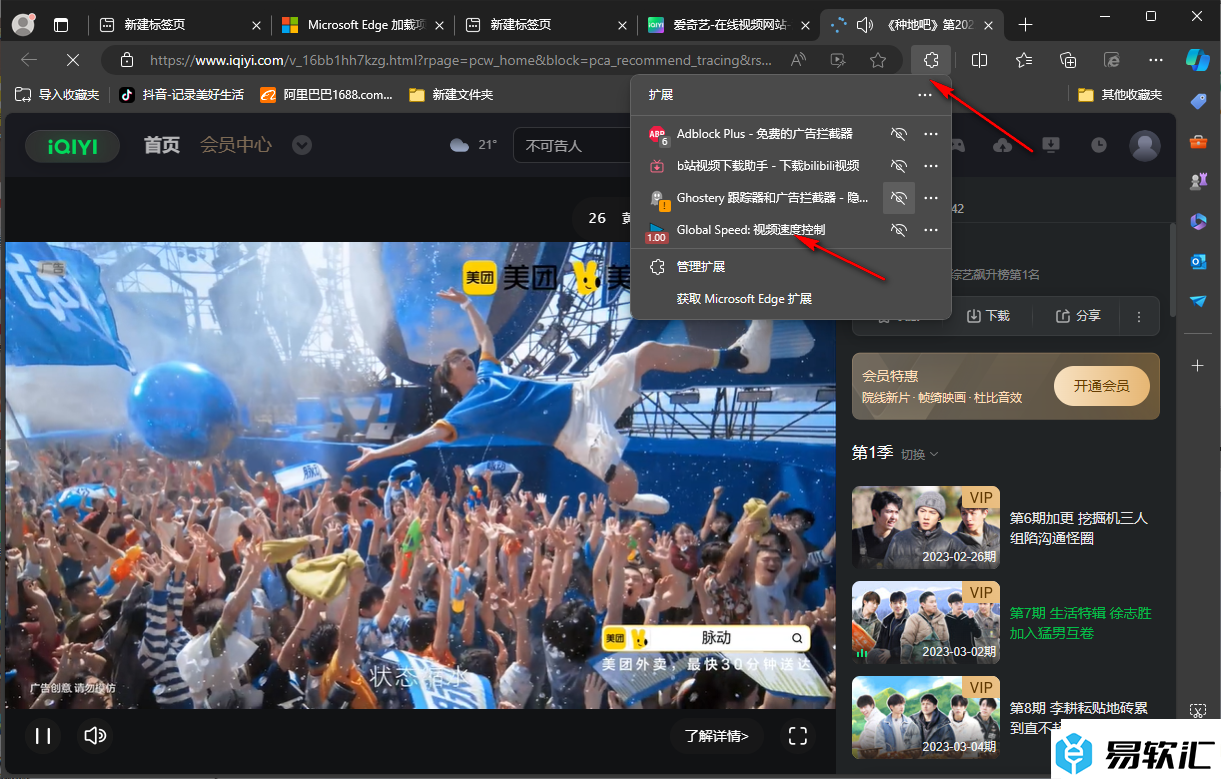The image size is (1221, 779).
Task: Open Outlook icon in Edge sidebar
Action: point(1198,261)
